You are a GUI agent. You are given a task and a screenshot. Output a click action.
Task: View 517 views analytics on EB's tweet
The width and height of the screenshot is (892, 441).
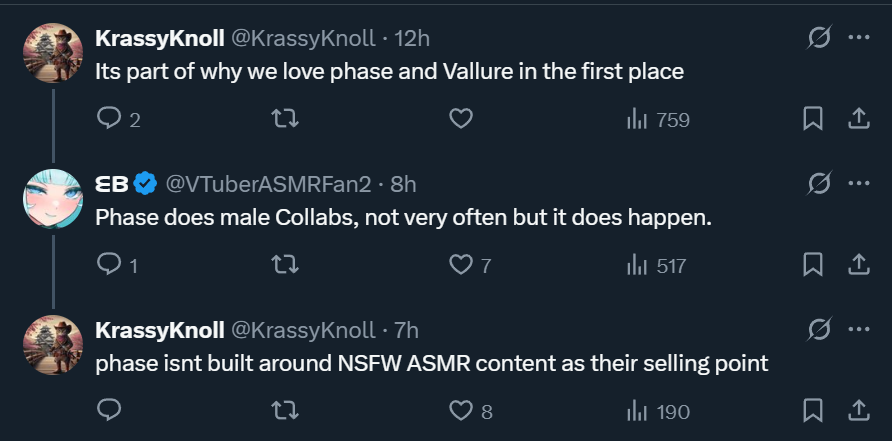coord(656,266)
